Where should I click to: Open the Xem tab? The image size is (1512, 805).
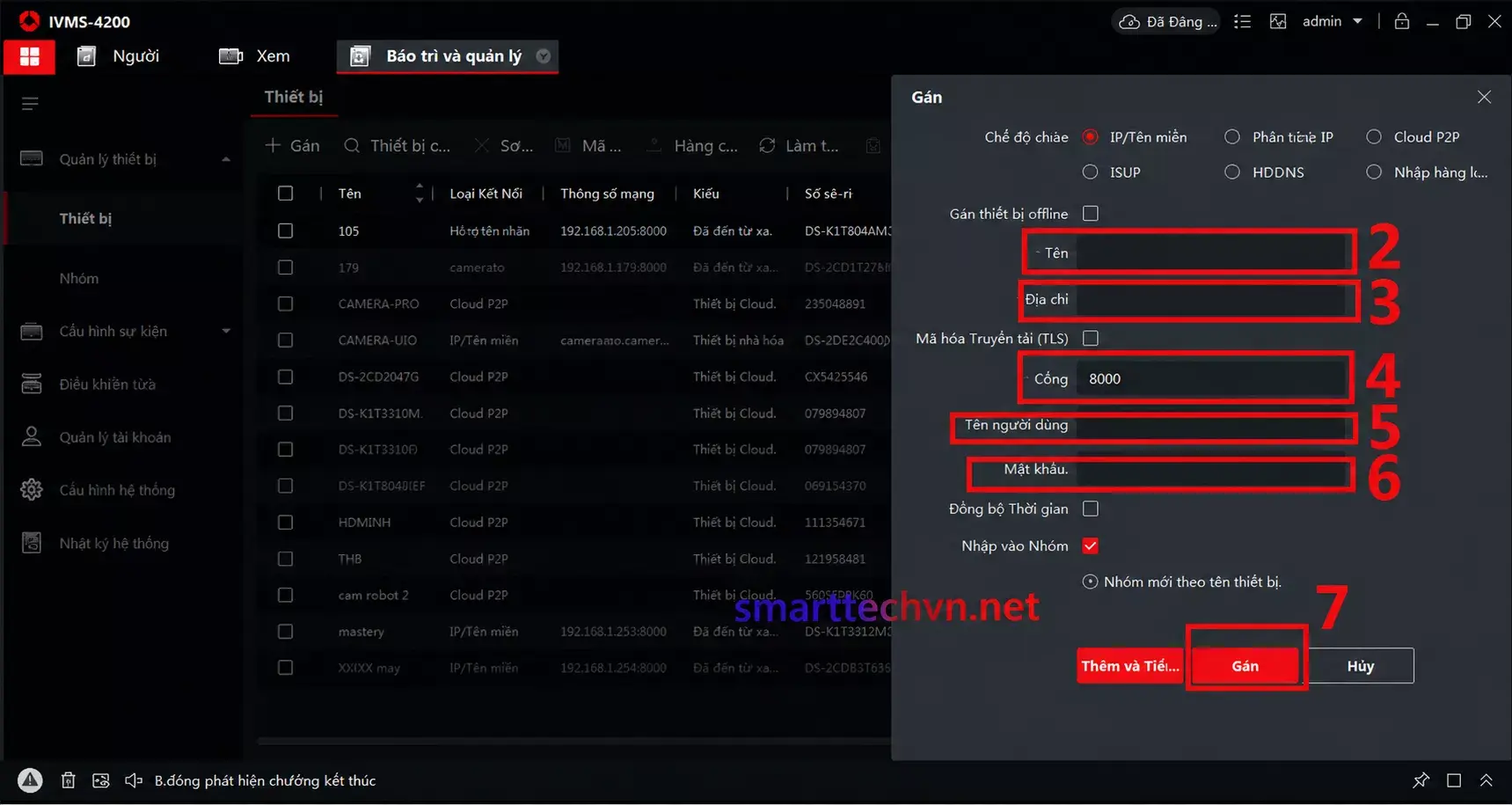click(254, 56)
